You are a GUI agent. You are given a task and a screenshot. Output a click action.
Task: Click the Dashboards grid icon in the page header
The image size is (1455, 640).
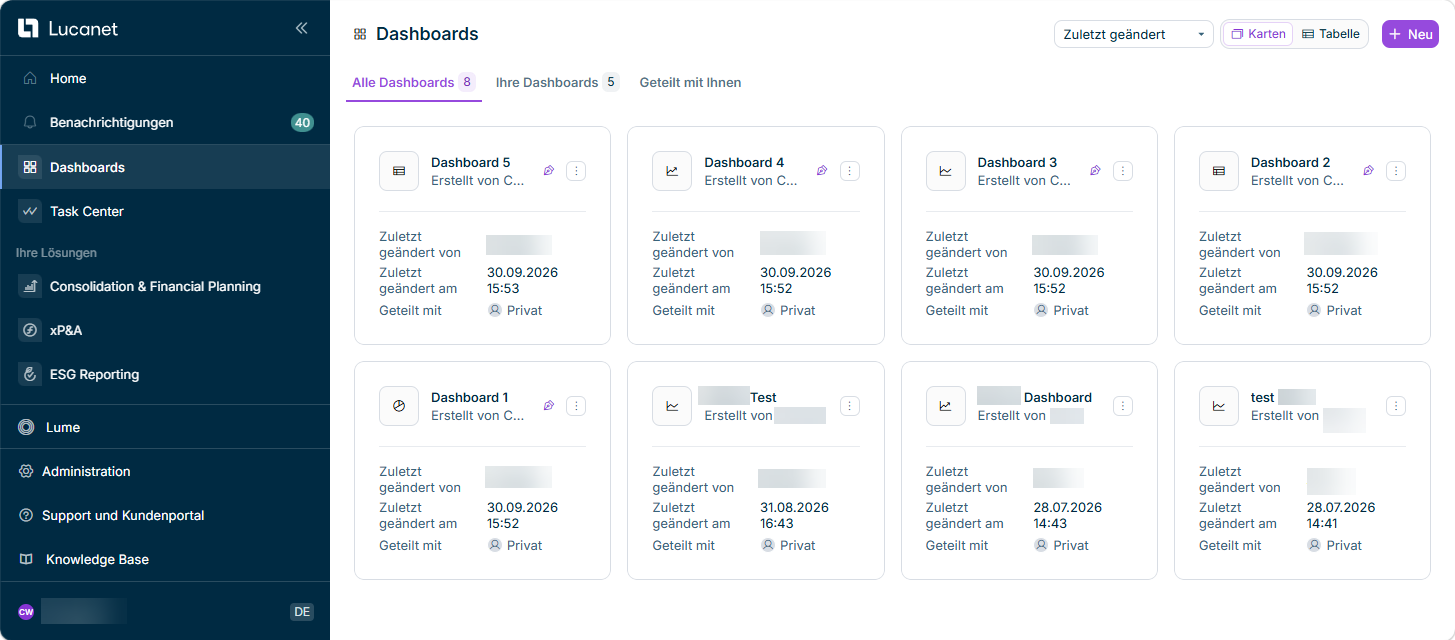point(360,34)
